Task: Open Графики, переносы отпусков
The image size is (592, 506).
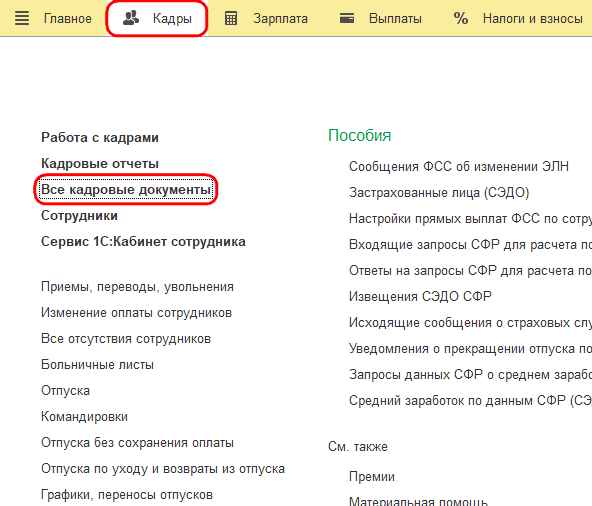Action: (127, 495)
